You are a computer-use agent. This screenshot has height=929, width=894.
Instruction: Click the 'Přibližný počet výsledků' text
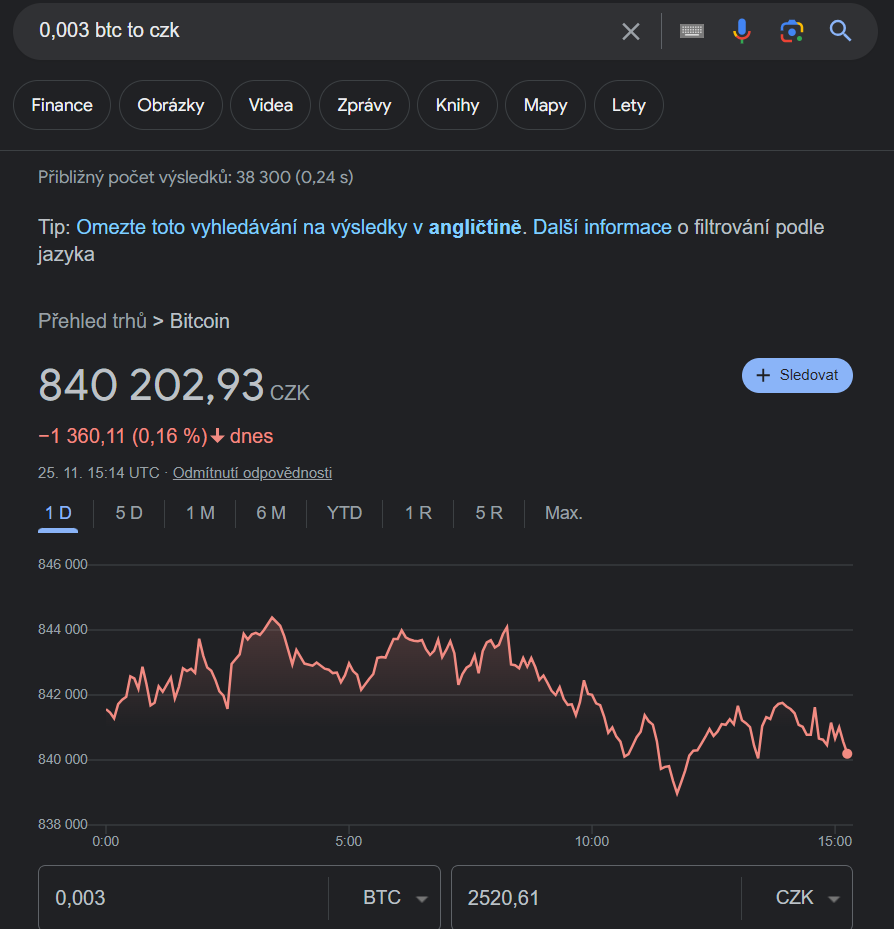click(196, 177)
